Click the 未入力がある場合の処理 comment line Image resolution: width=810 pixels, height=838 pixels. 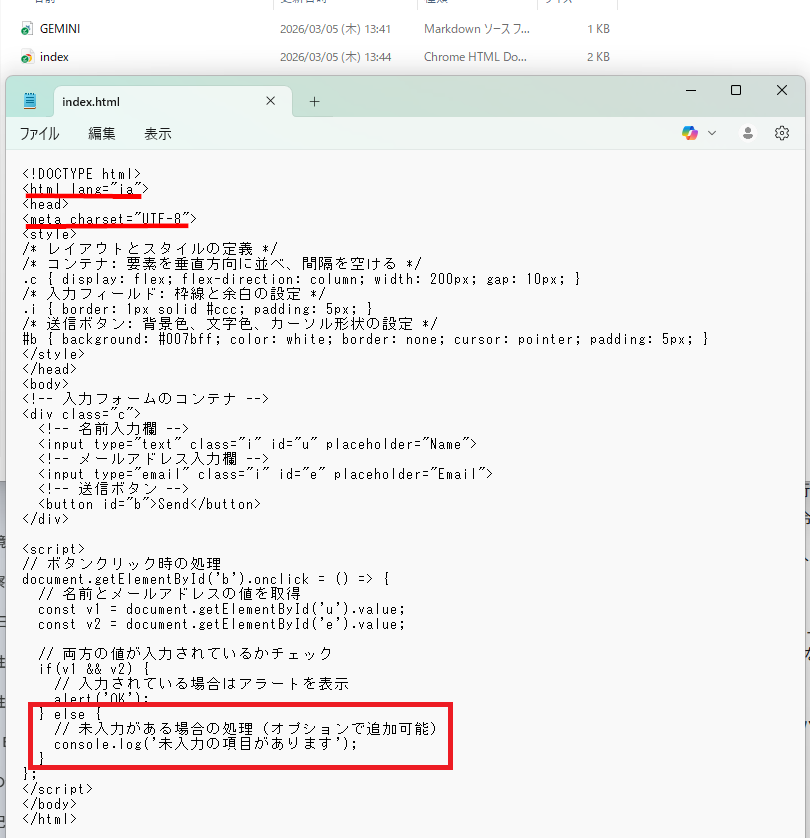[x=246, y=728]
